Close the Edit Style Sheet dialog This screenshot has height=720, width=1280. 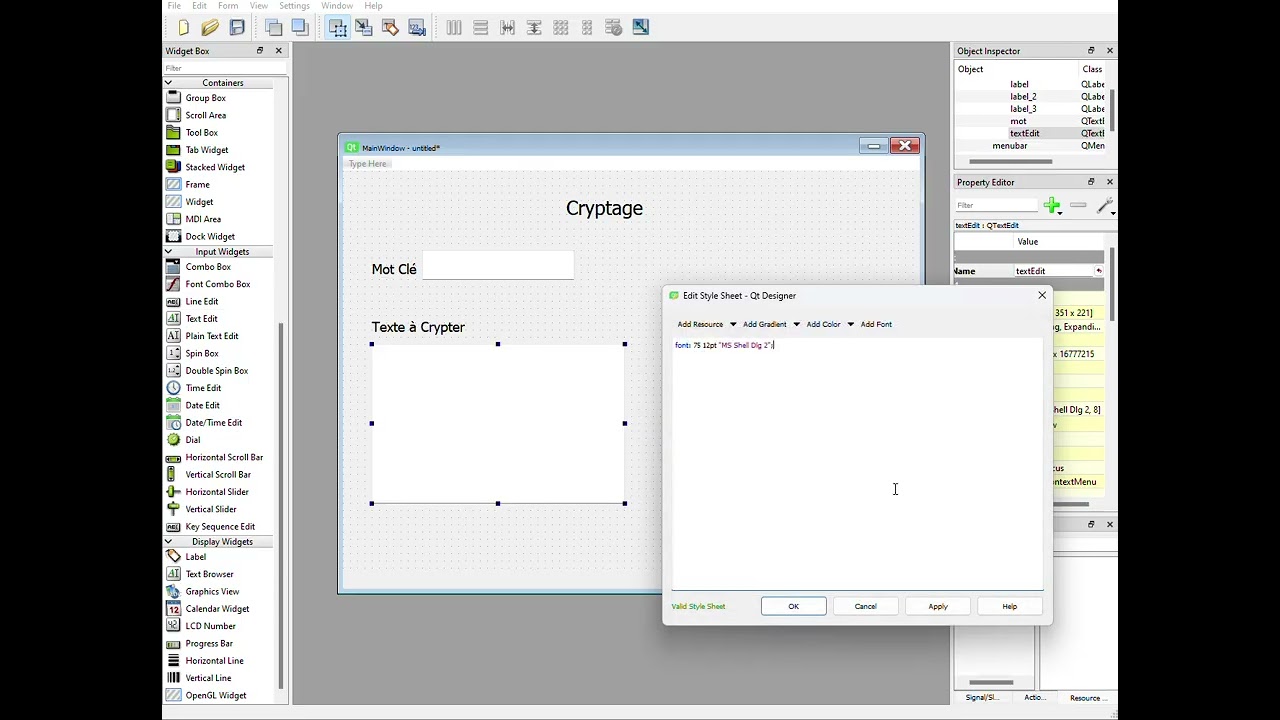(x=1042, y=296)
